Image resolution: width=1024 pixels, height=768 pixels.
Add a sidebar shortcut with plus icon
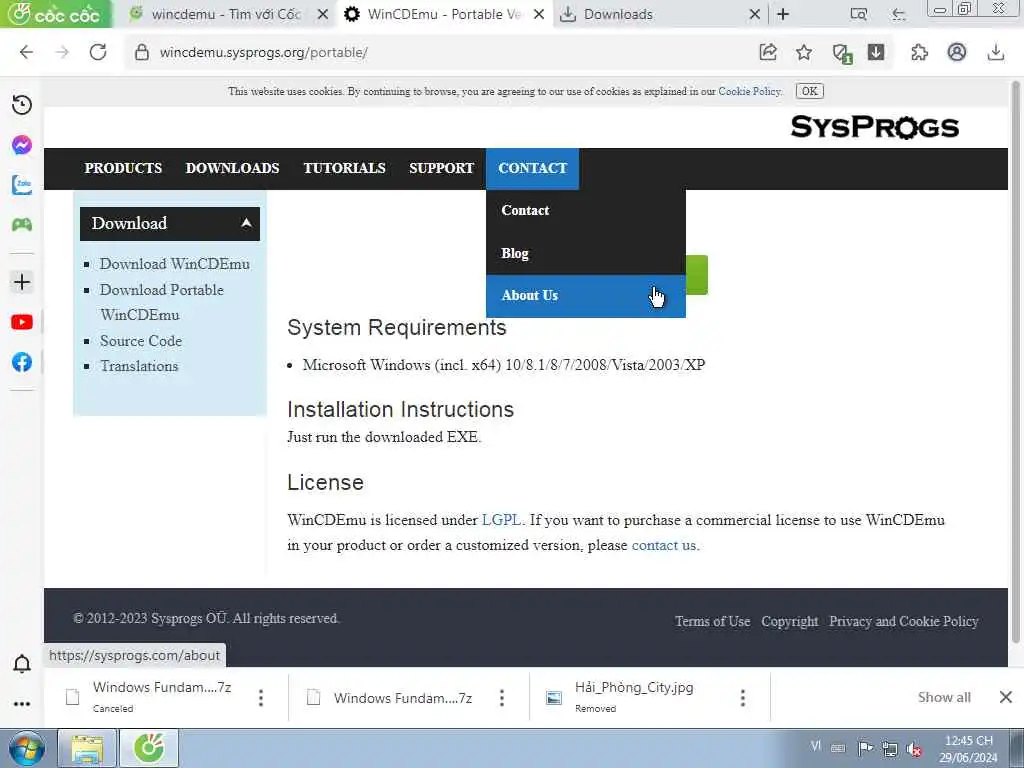pyautogui.click(x=22, y=282)
